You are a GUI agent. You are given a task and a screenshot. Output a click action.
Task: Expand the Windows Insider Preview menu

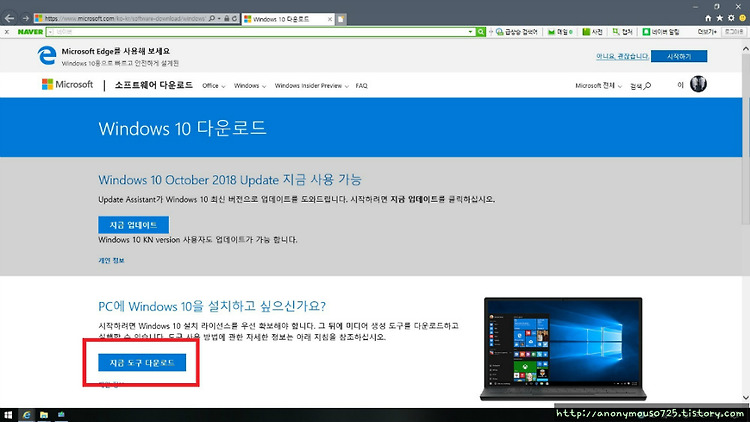click(311, 86)
